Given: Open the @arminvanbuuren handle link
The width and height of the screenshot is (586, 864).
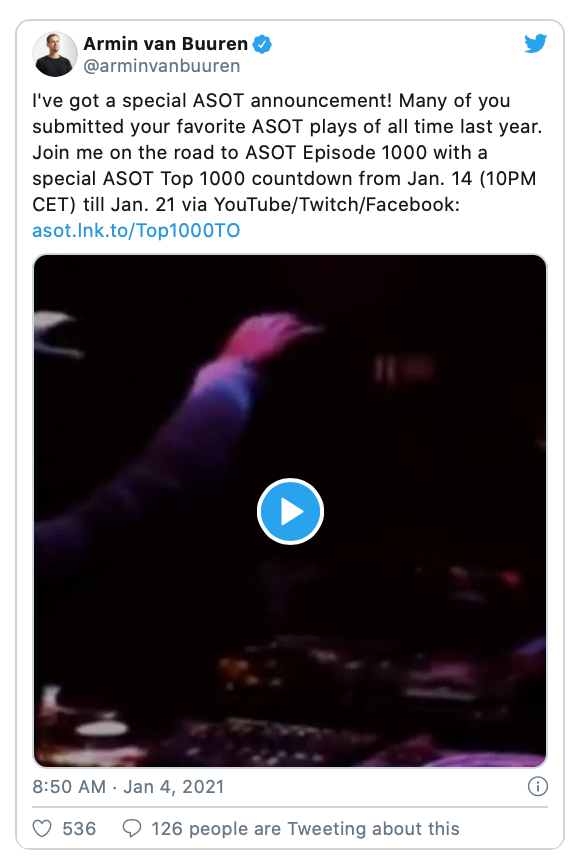Looking at the screenshot, I should click(162, 66).
